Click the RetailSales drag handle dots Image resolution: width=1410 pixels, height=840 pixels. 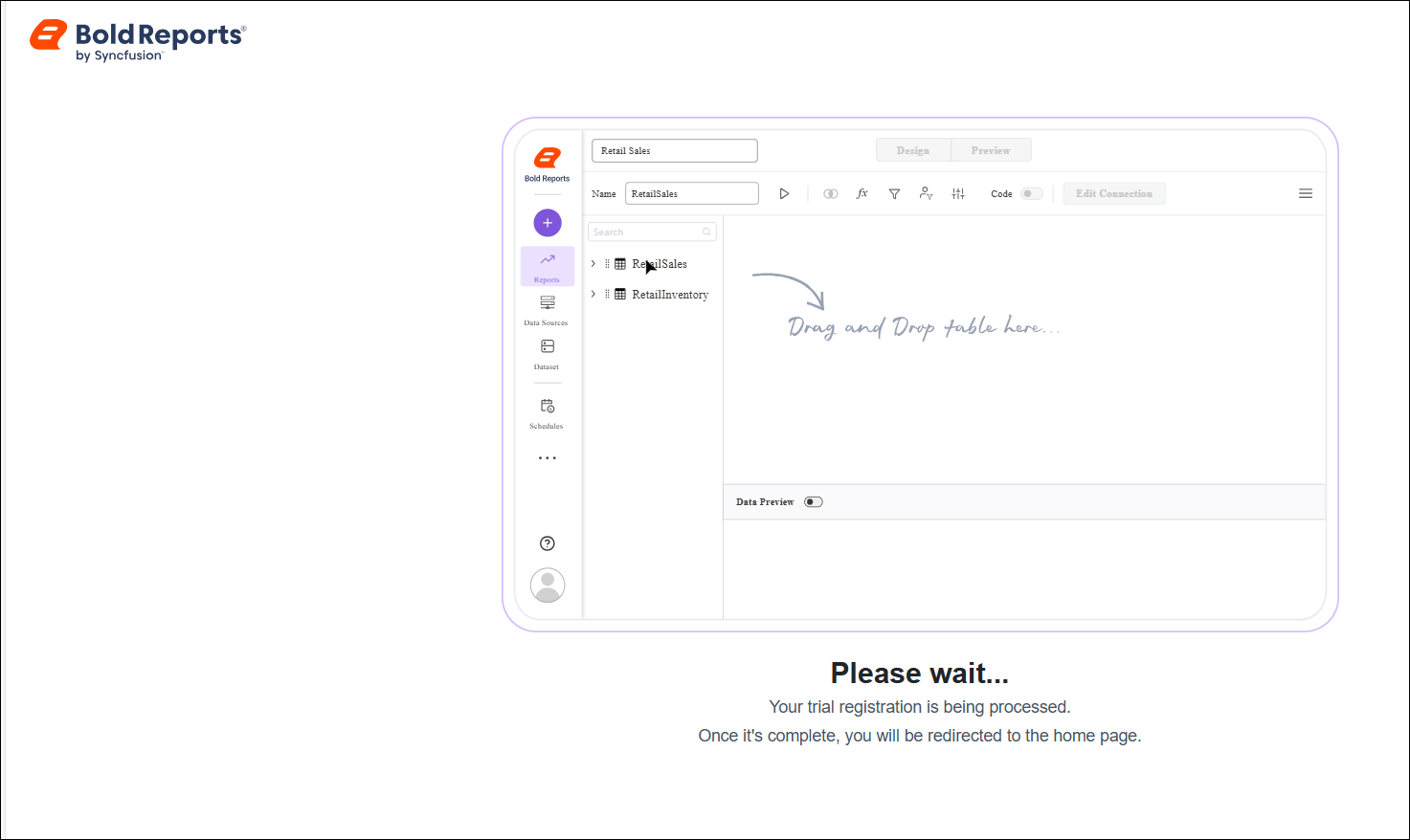coord(607,264)
